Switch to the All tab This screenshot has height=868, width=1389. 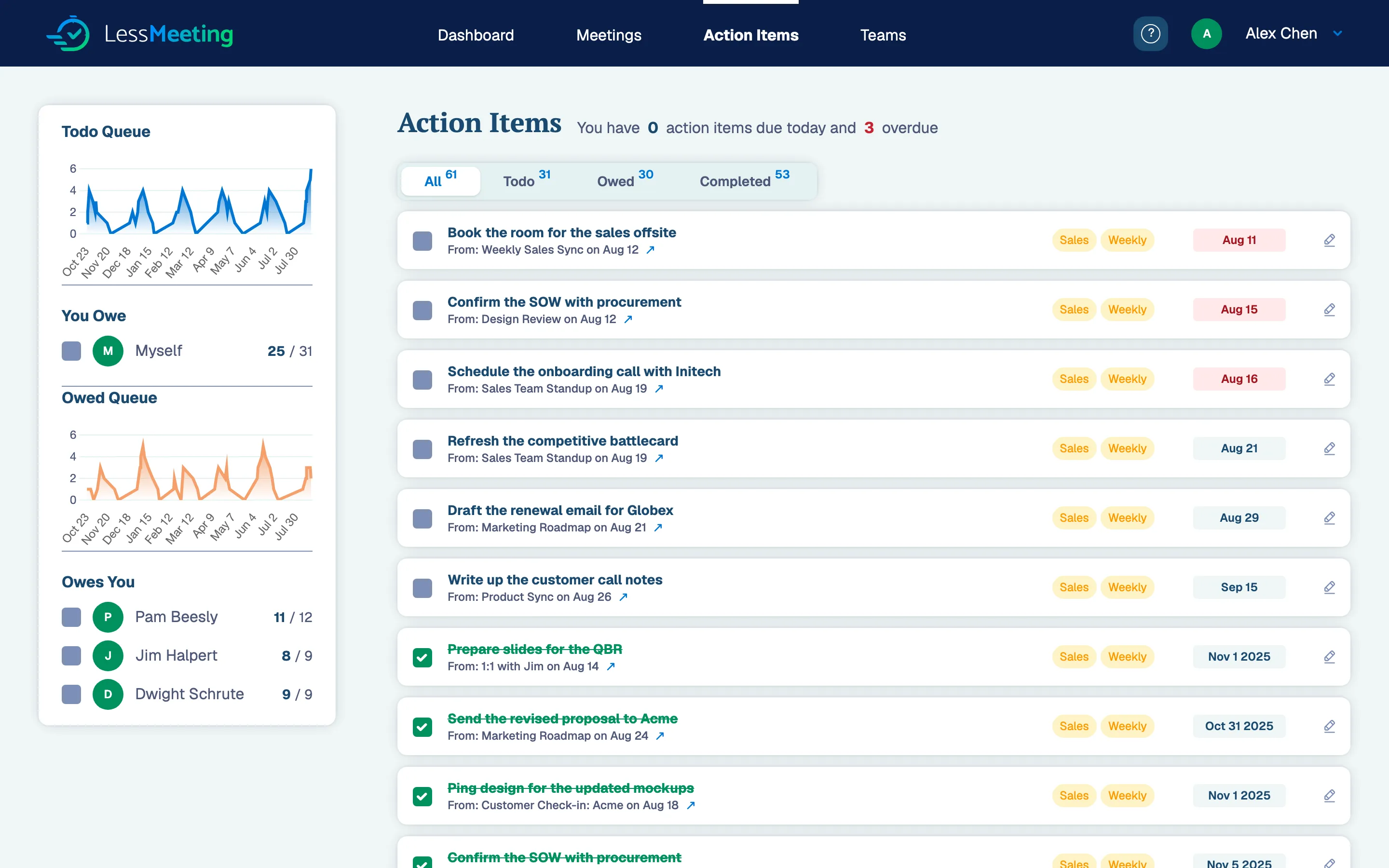coord(440,181)
